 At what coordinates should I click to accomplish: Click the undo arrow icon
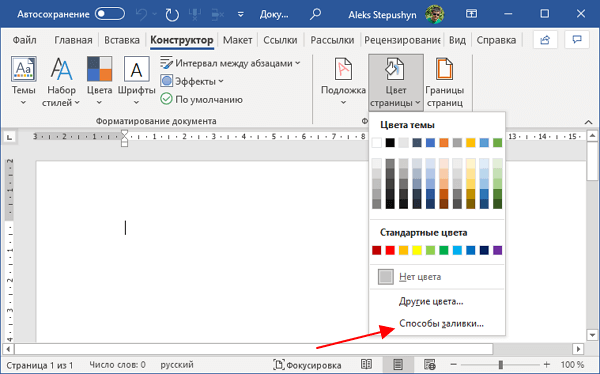[x=142, y=15]
